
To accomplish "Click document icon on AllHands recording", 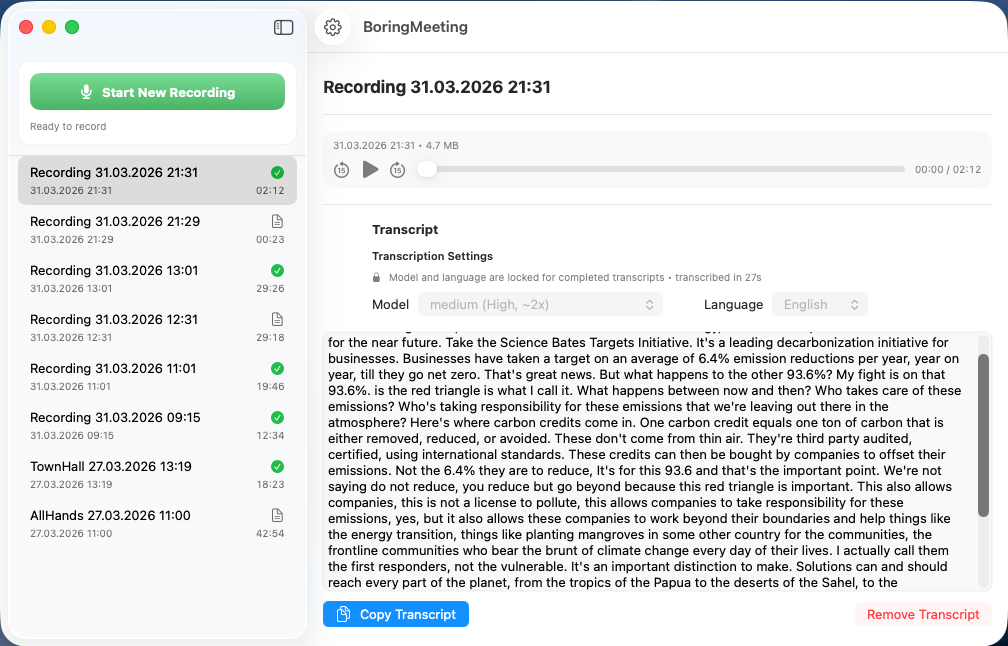I will point(277,515).
